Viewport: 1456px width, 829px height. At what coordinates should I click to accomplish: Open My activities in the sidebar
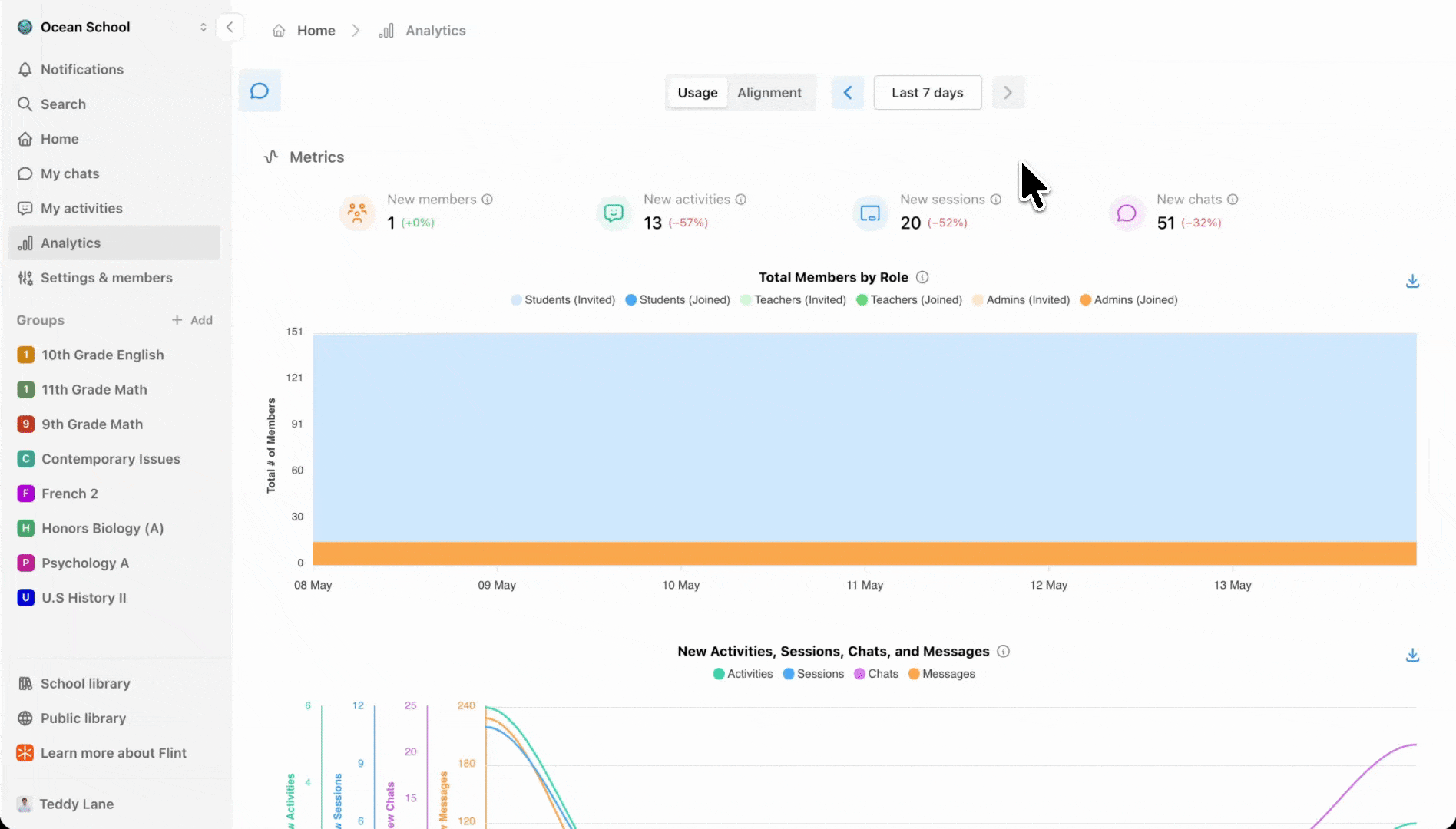114,208
